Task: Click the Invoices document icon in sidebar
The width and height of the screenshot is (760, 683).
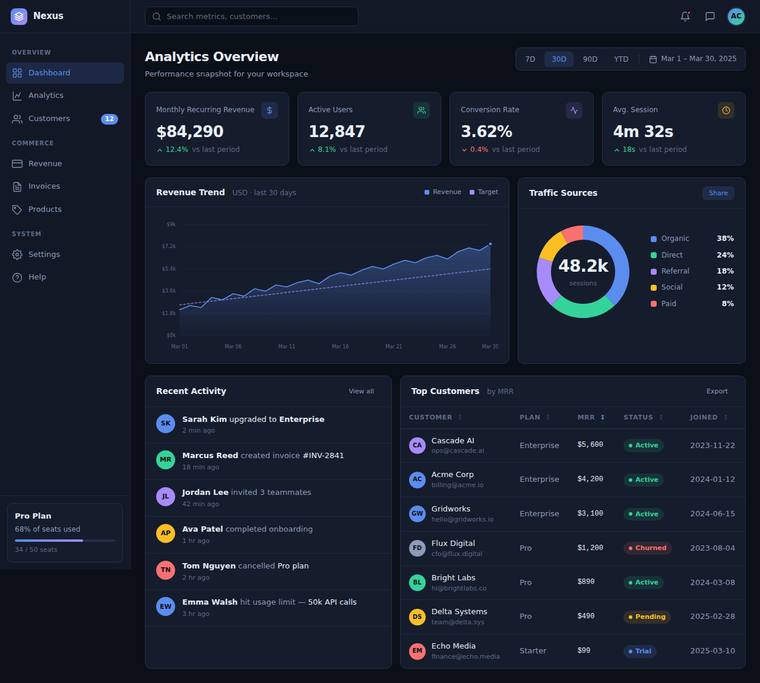Action: 17,187
